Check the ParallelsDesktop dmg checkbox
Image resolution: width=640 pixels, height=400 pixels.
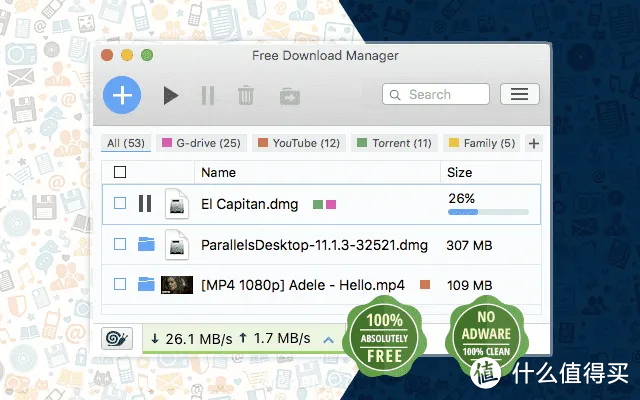pos(120,244)
